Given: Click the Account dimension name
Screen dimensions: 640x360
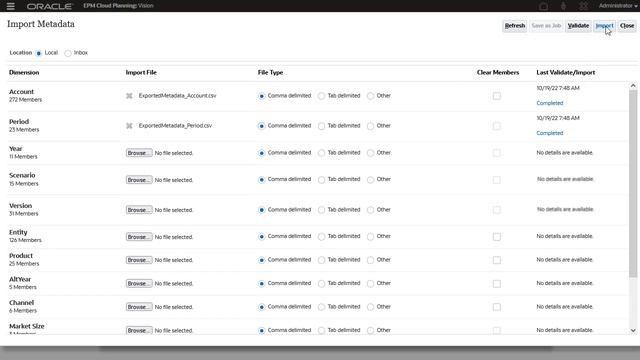Looking at the screenshot, I should point(21,92).
